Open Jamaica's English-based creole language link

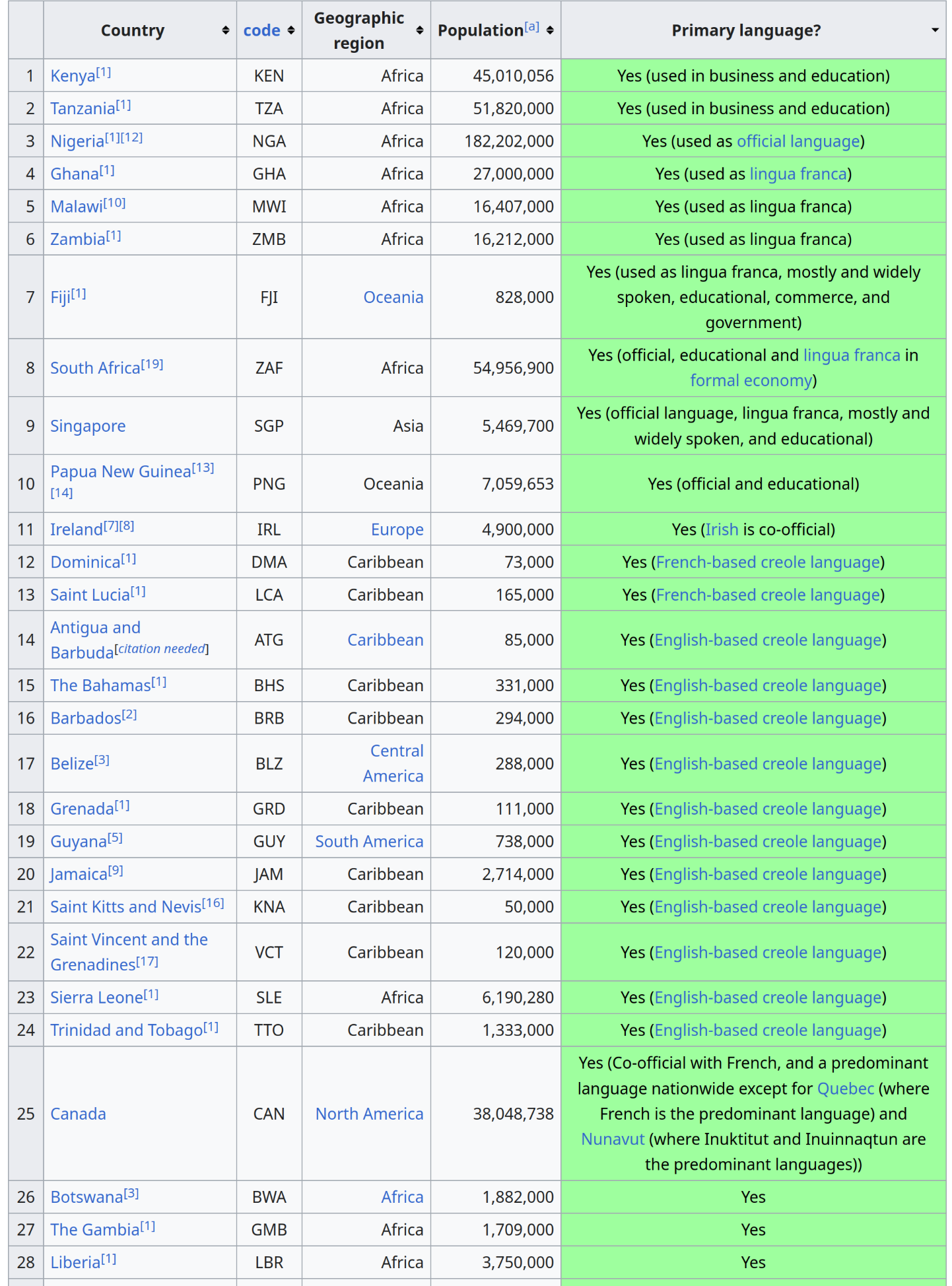768,874
